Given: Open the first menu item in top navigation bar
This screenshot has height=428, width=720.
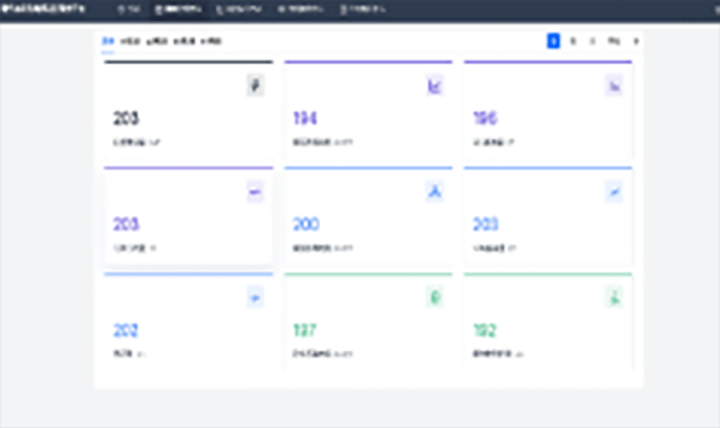Looking at the screenshot, I should pos(128,10).
